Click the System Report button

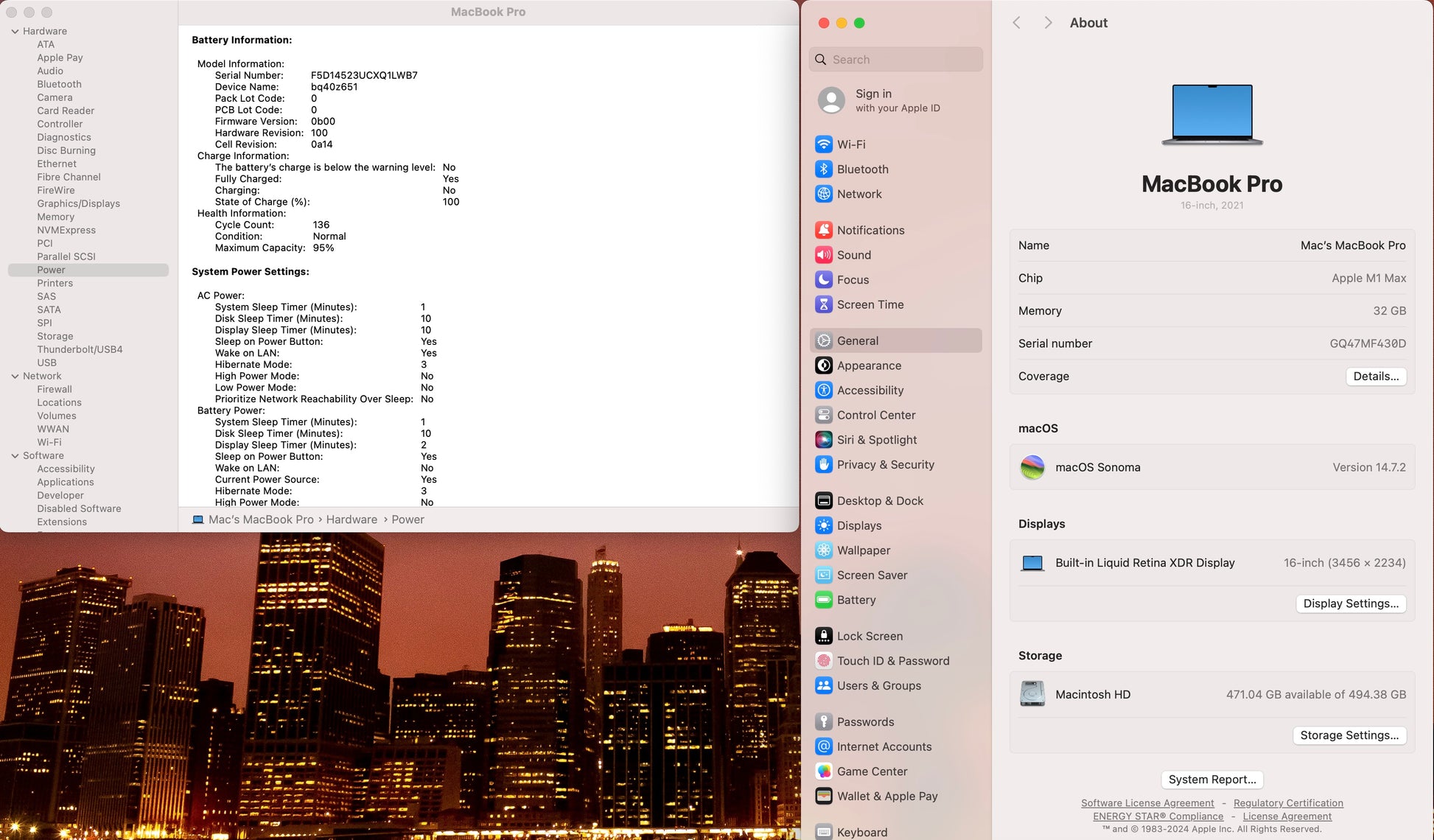(x=1211, y=780)
